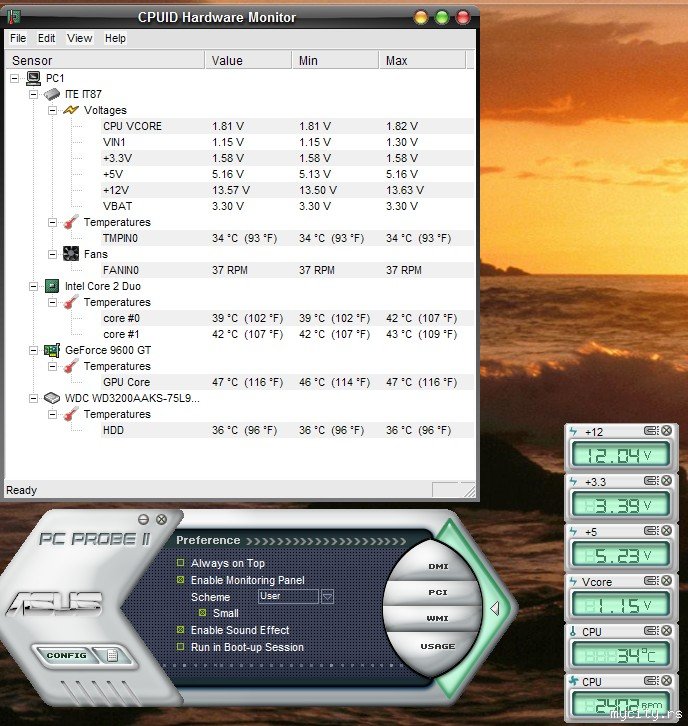
Task: Check Run in Boot-up Session option
Action: 181,647
